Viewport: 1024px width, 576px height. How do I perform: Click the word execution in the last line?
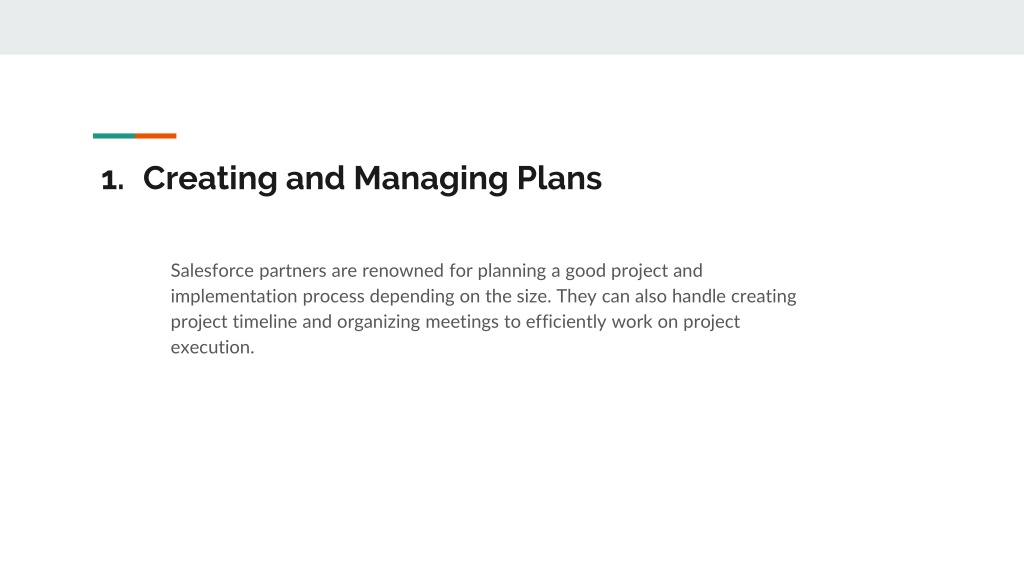(x=210, y=347)
